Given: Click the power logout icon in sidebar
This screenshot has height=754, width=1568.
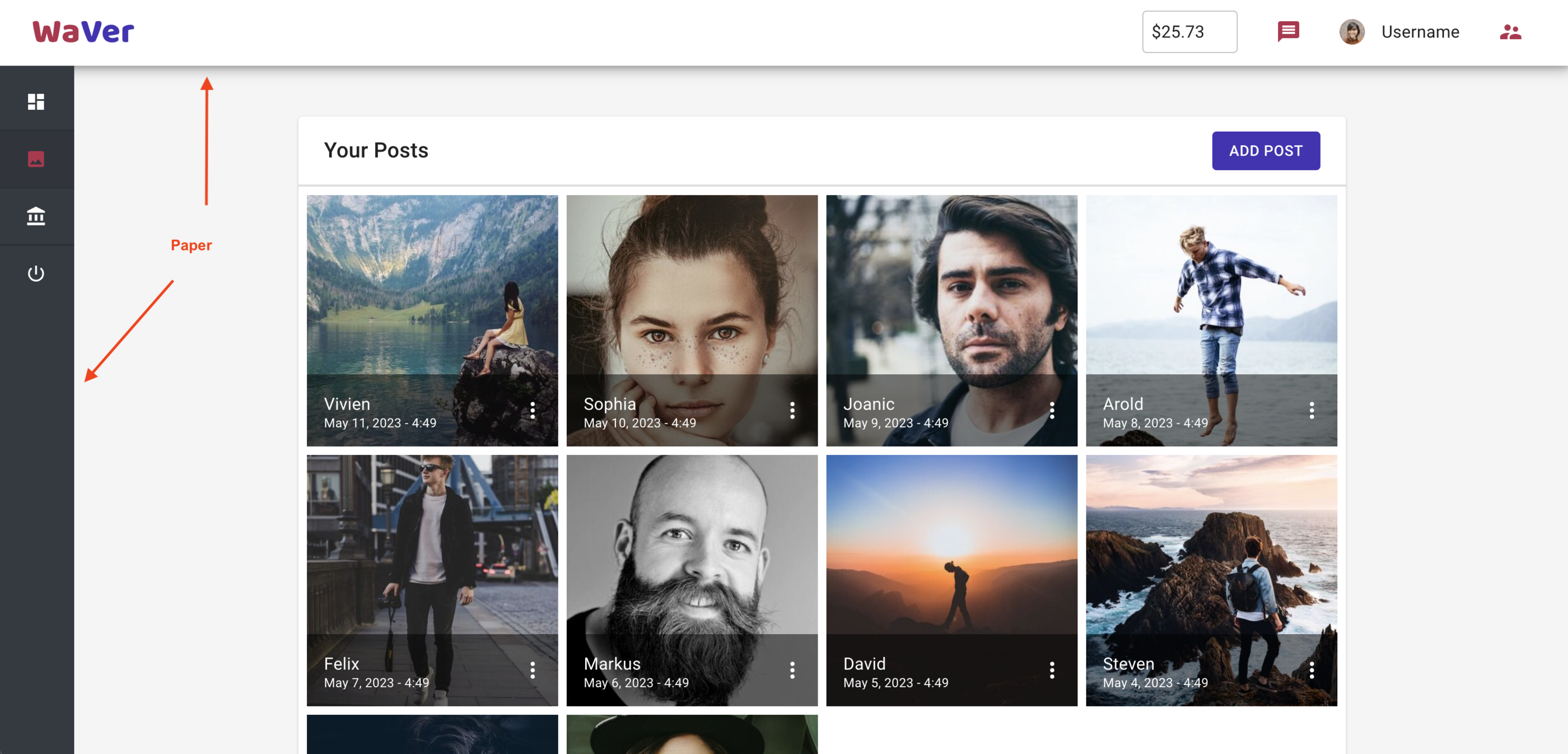Looking at the screenshot, I should pos(36,273).
